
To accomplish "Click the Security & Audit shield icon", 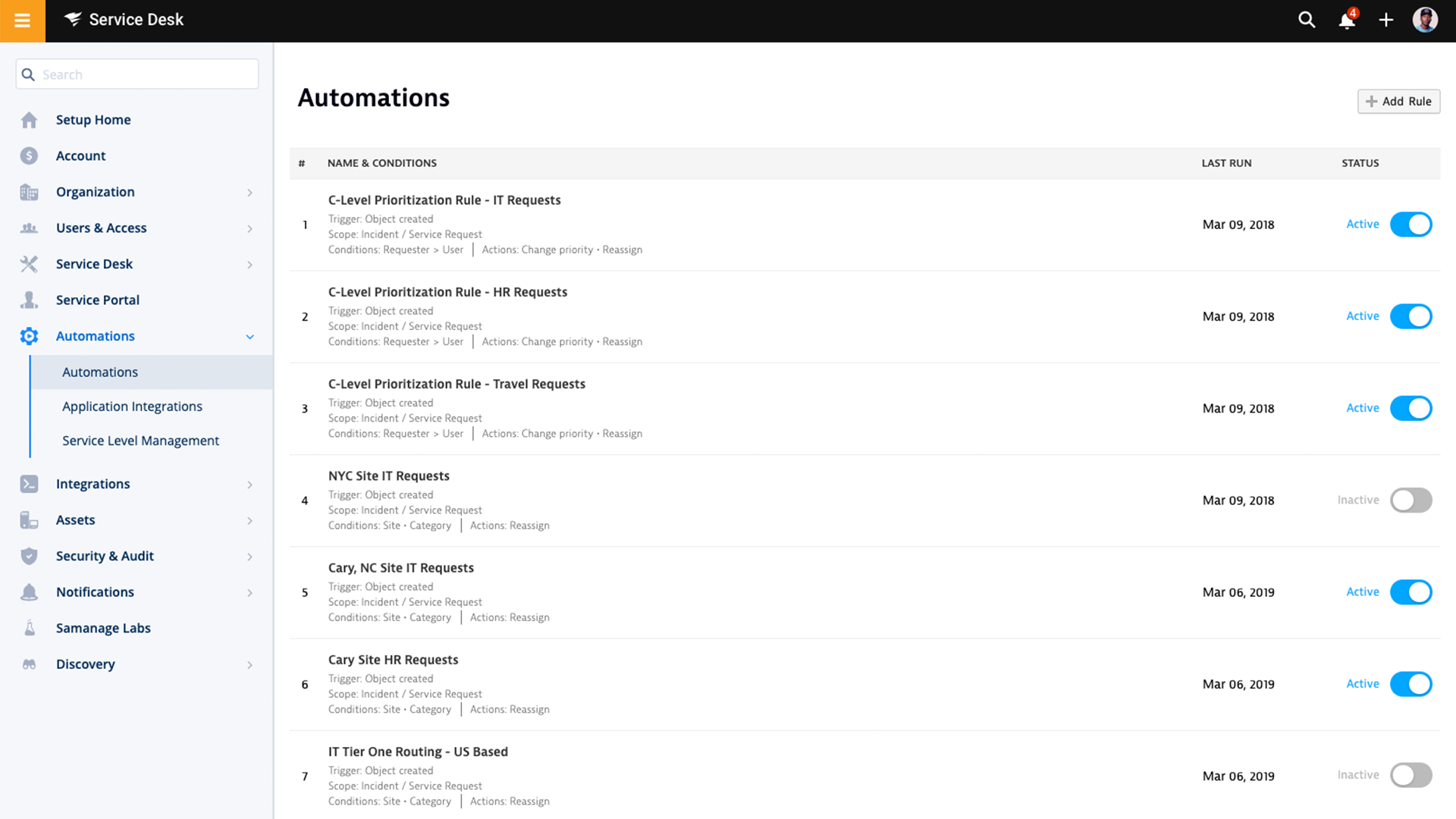I will (x=29, y=556).
